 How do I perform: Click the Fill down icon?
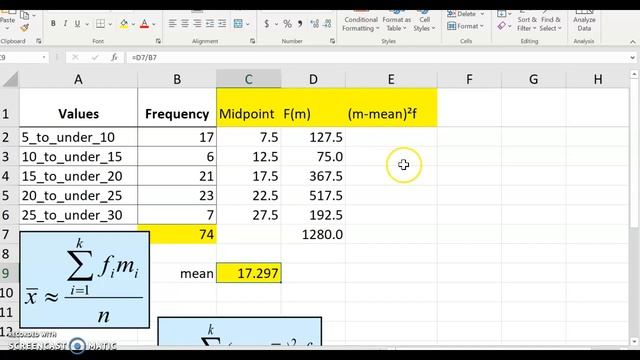(x=502, y=14)
